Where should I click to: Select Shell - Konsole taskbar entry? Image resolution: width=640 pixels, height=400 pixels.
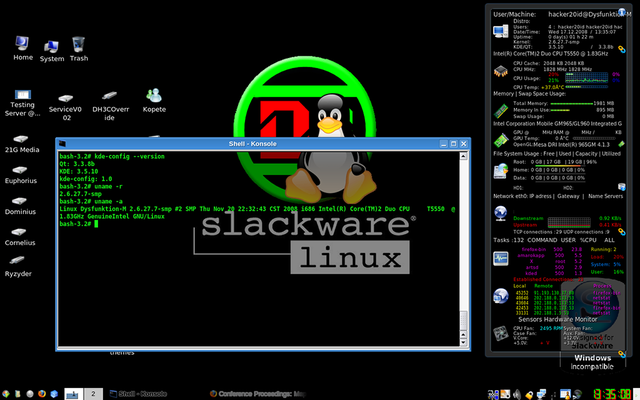click(138, 394)
